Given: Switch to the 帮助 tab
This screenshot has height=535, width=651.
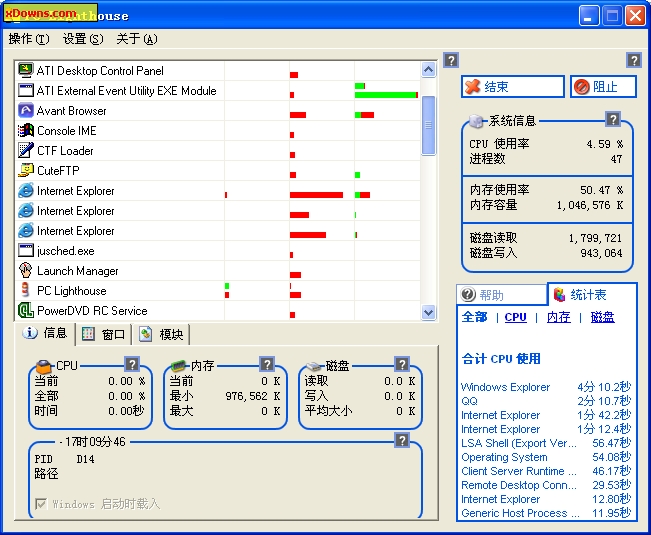Looking at the screenshot, I should click(502, 295).
